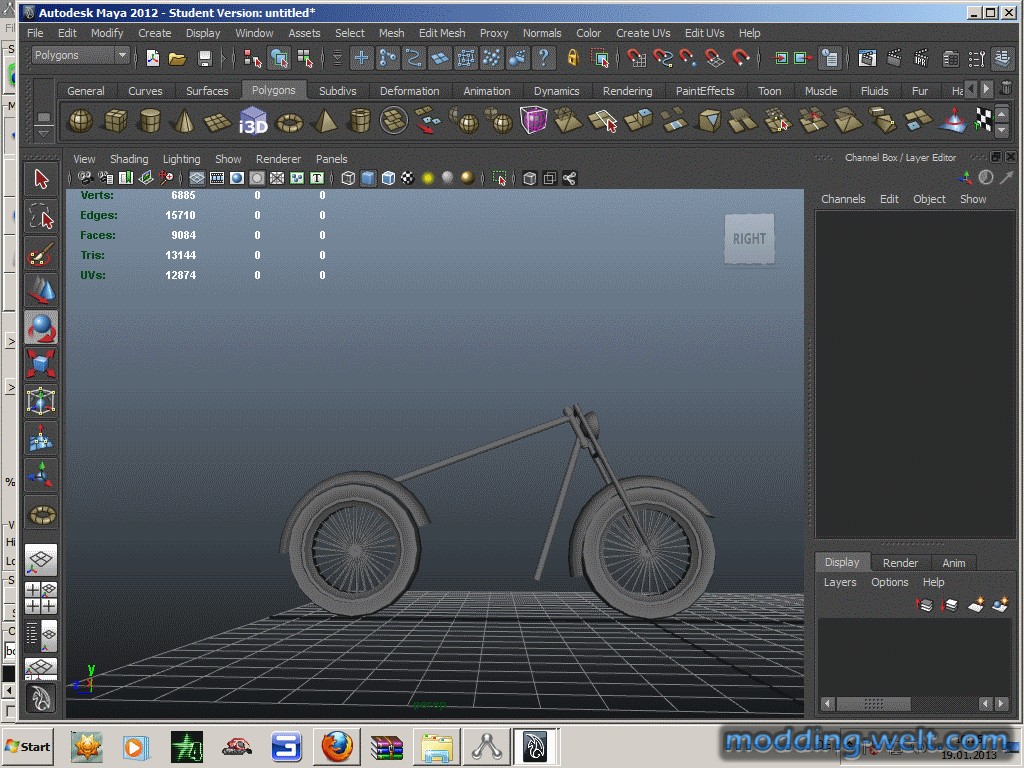Click the Save Scene disk icon
Viewport: 1024px width, 768px height.
coord(204,59)
